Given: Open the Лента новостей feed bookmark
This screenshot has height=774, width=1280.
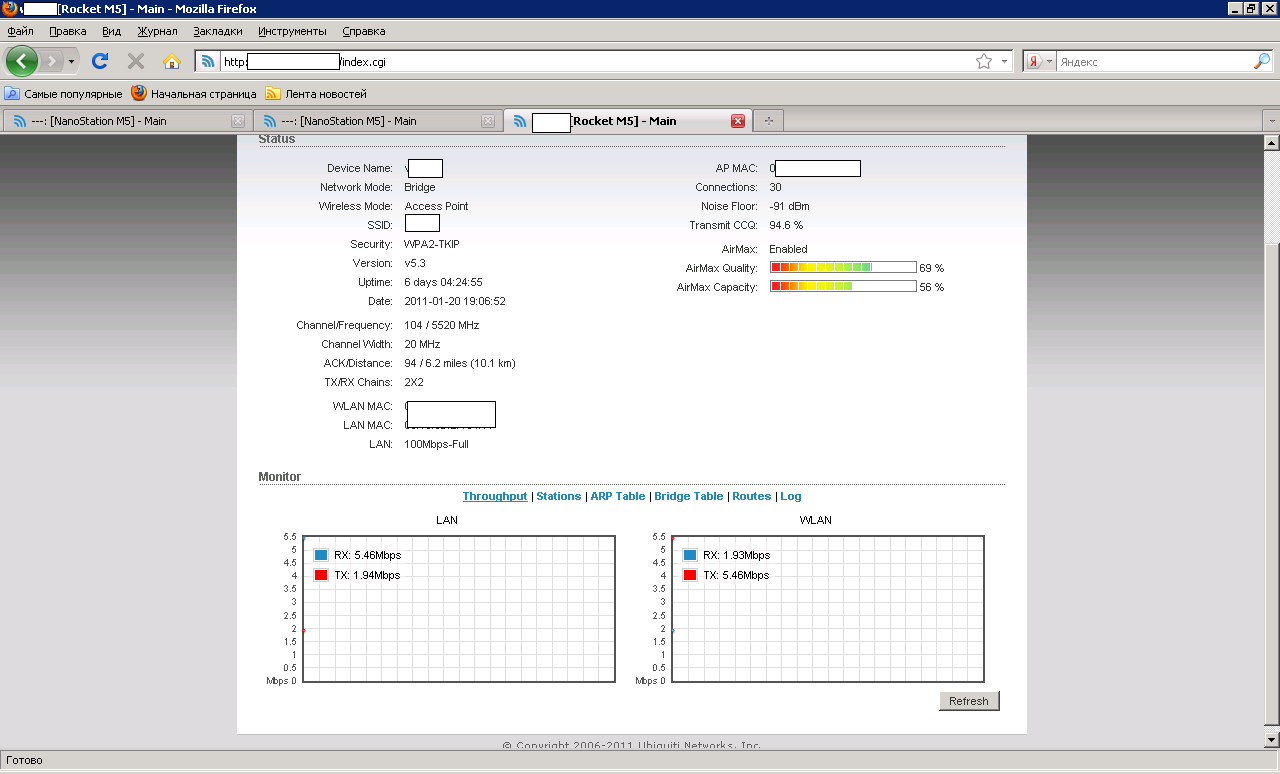Looking at the screenshot, I should (x=316, y=94).
